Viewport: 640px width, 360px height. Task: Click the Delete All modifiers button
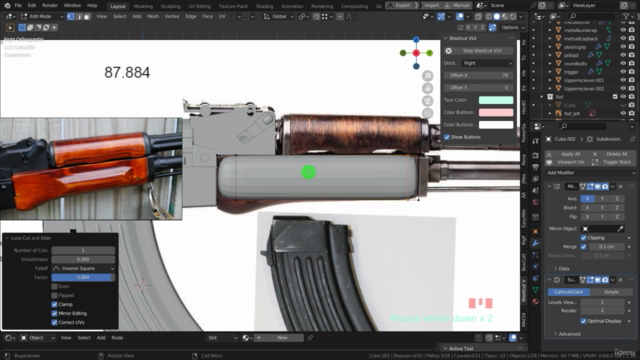[613, 154]
